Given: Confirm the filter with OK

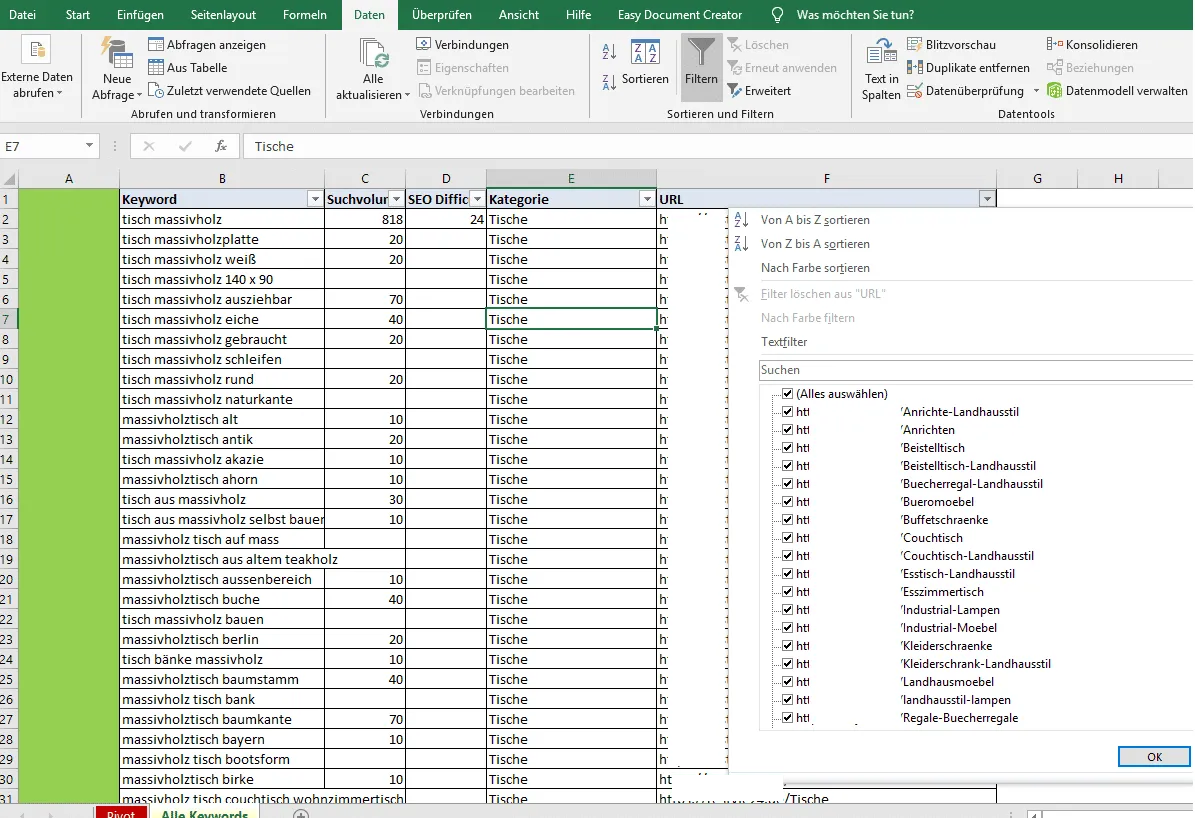Looking at the screenshot, I should coord(1154,756).
